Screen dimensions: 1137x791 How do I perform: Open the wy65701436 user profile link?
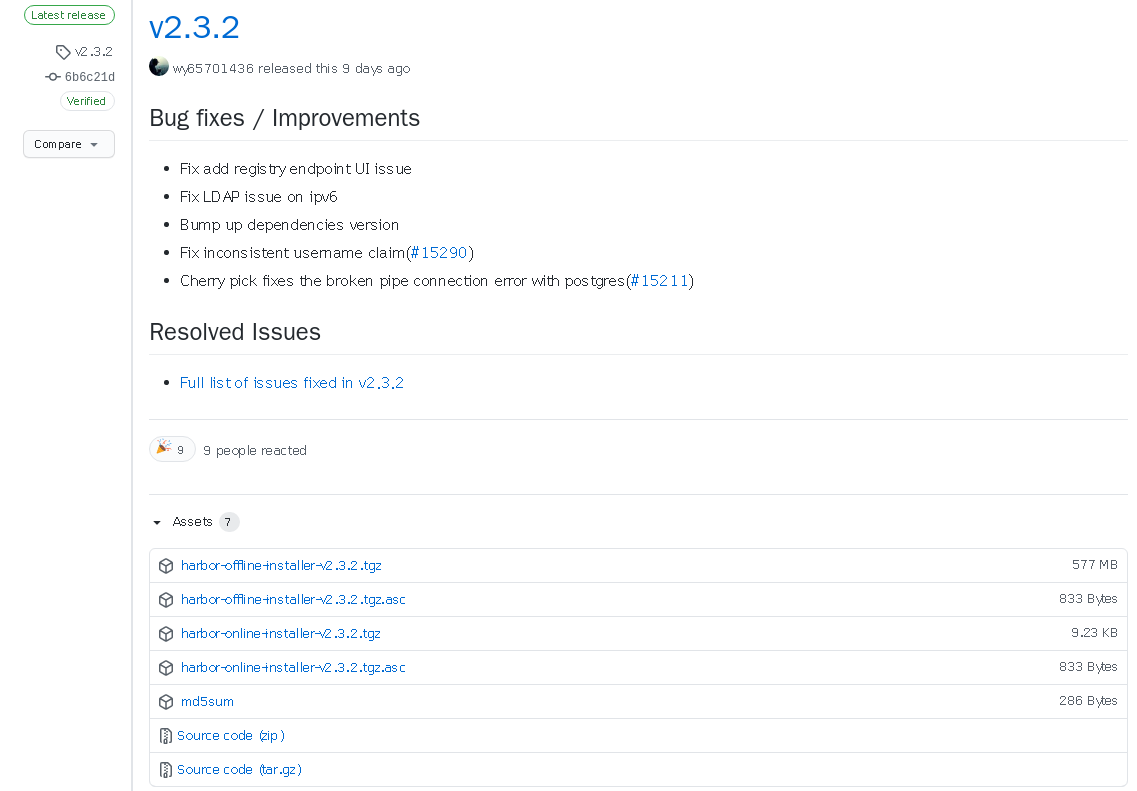pos(213,69)
